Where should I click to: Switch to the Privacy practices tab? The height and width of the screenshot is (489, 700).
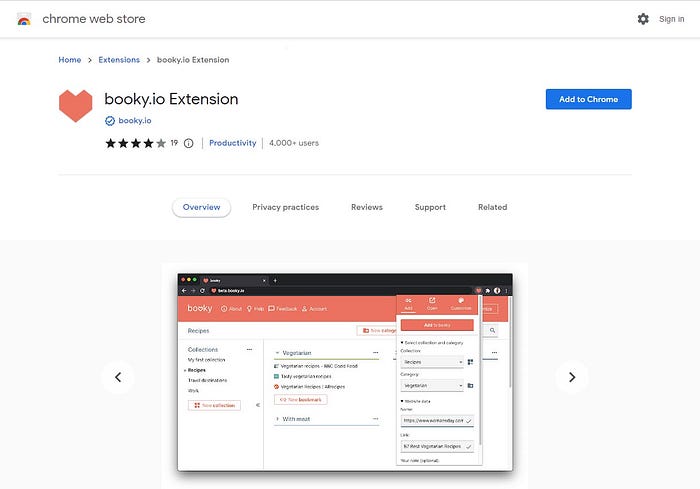tap(286, 207)
